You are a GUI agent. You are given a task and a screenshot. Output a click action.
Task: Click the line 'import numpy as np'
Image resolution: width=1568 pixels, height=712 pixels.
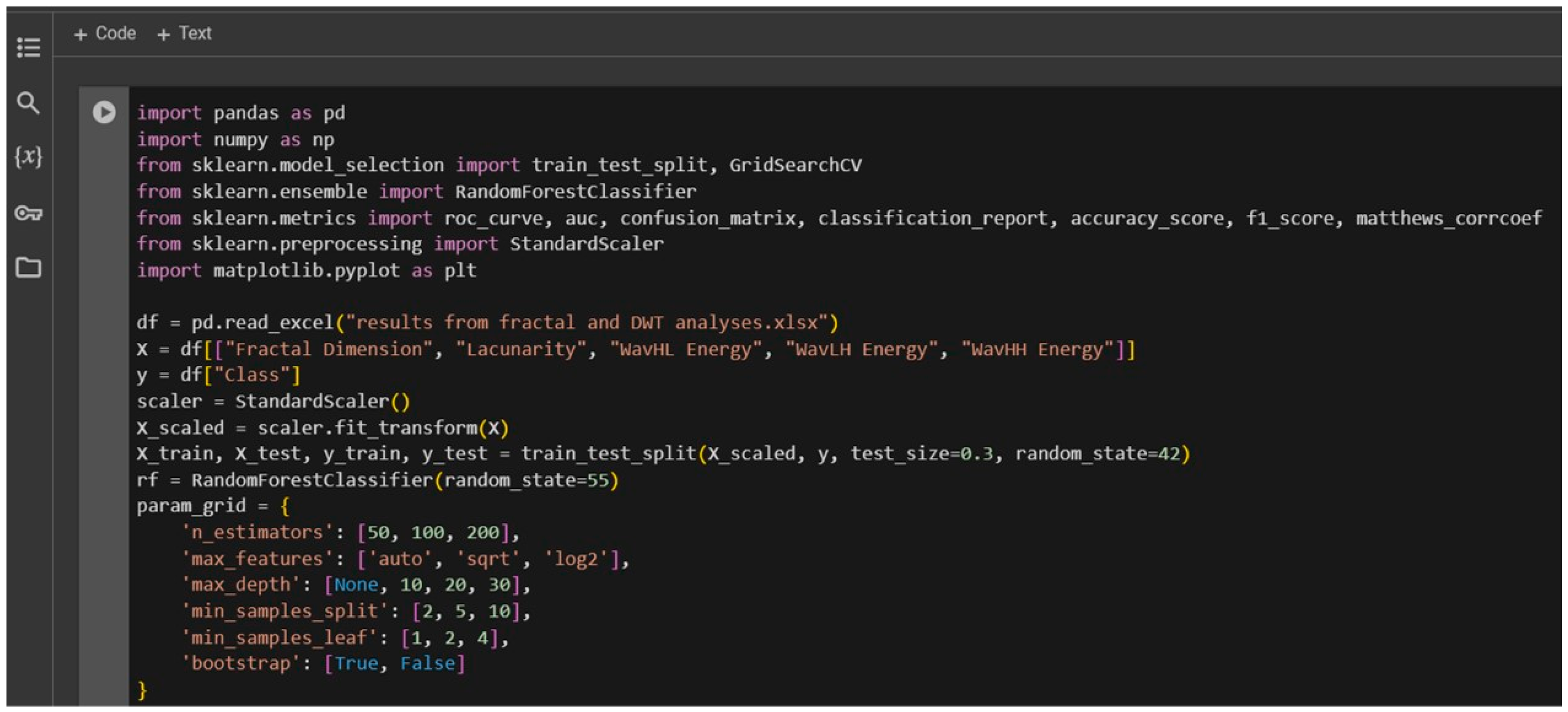(236, 140)
